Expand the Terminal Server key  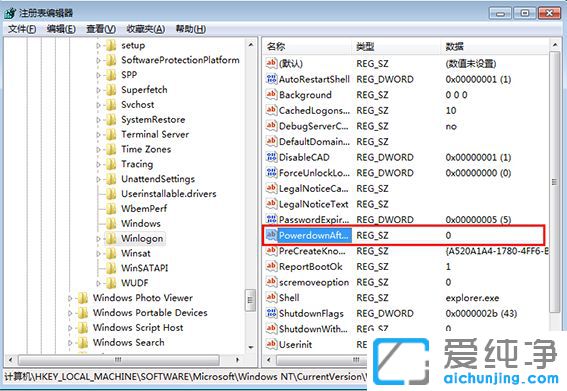[98, 135]
